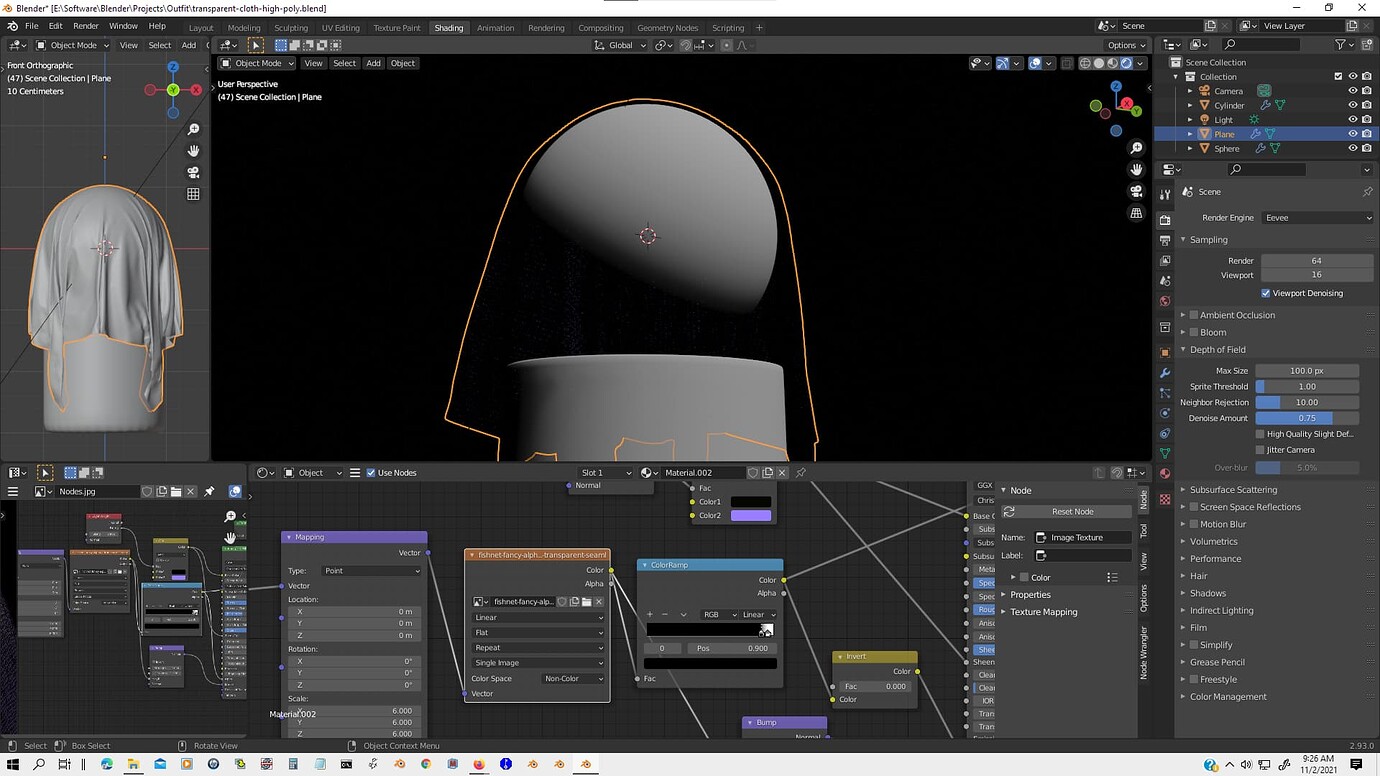Click the Color1 black color swatch
The height and width of the screenshot is (776, 1380).
(751, 502)
